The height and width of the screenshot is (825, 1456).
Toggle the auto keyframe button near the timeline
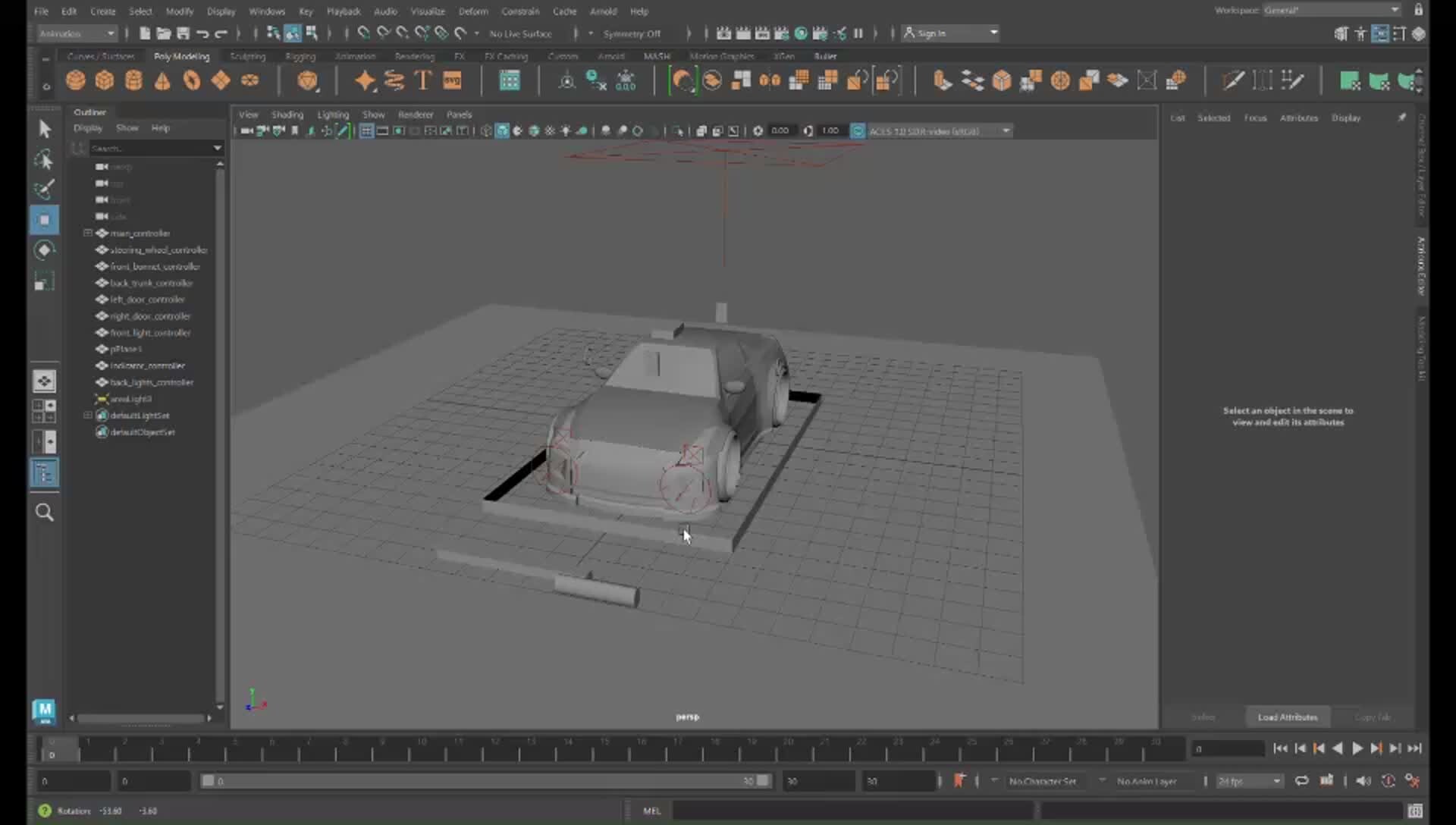coord(961,780)
